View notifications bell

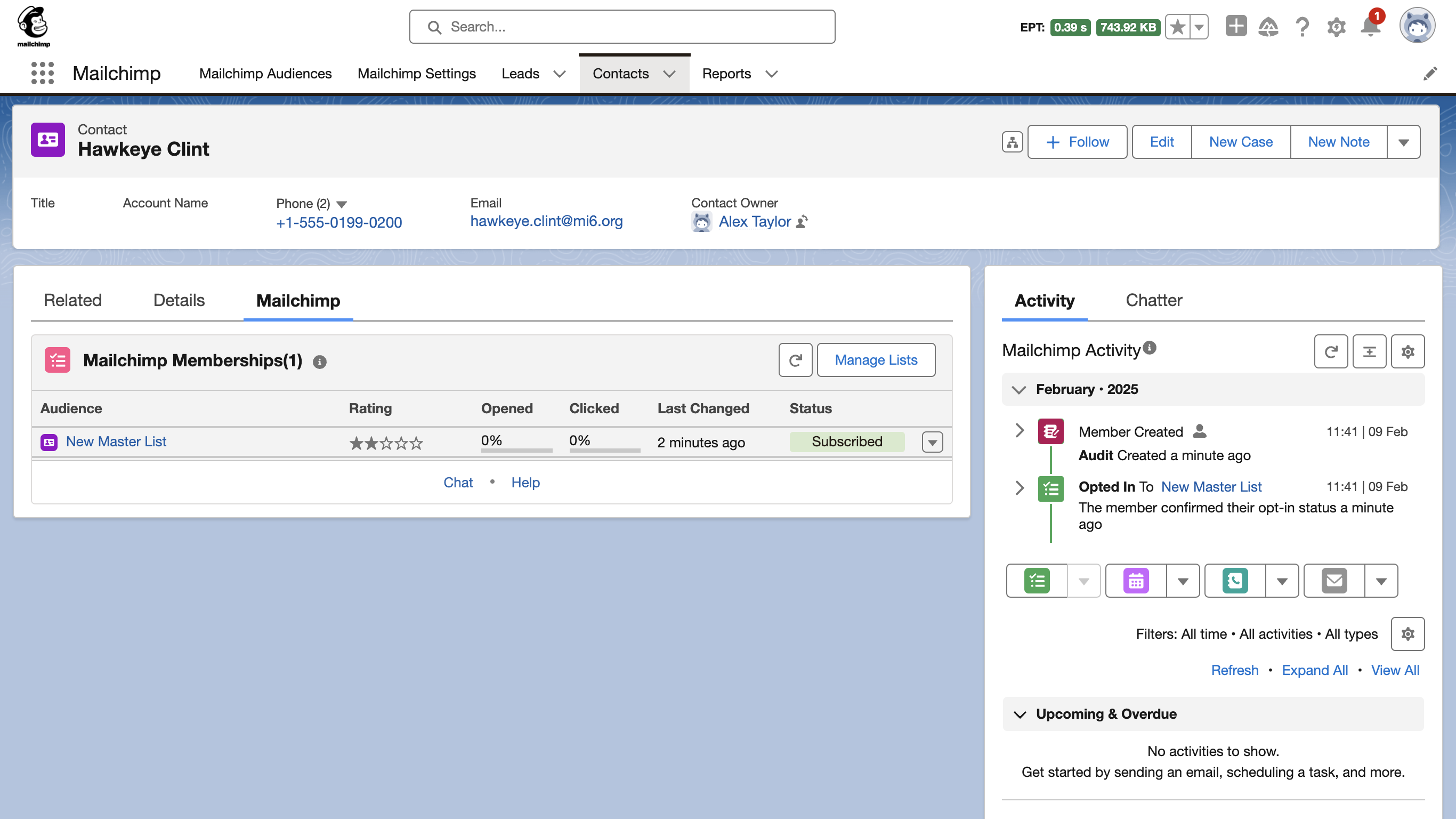click(x=1371, y=27)
